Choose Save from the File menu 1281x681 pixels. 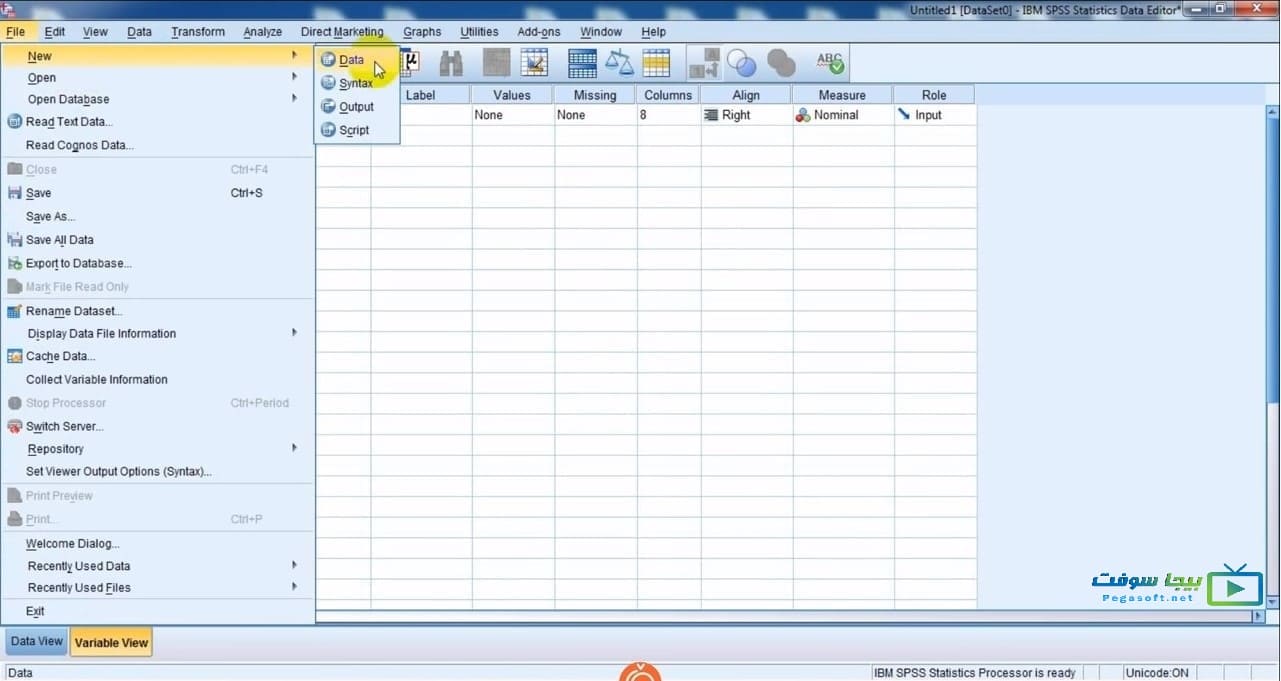click(x=157, y=193)
